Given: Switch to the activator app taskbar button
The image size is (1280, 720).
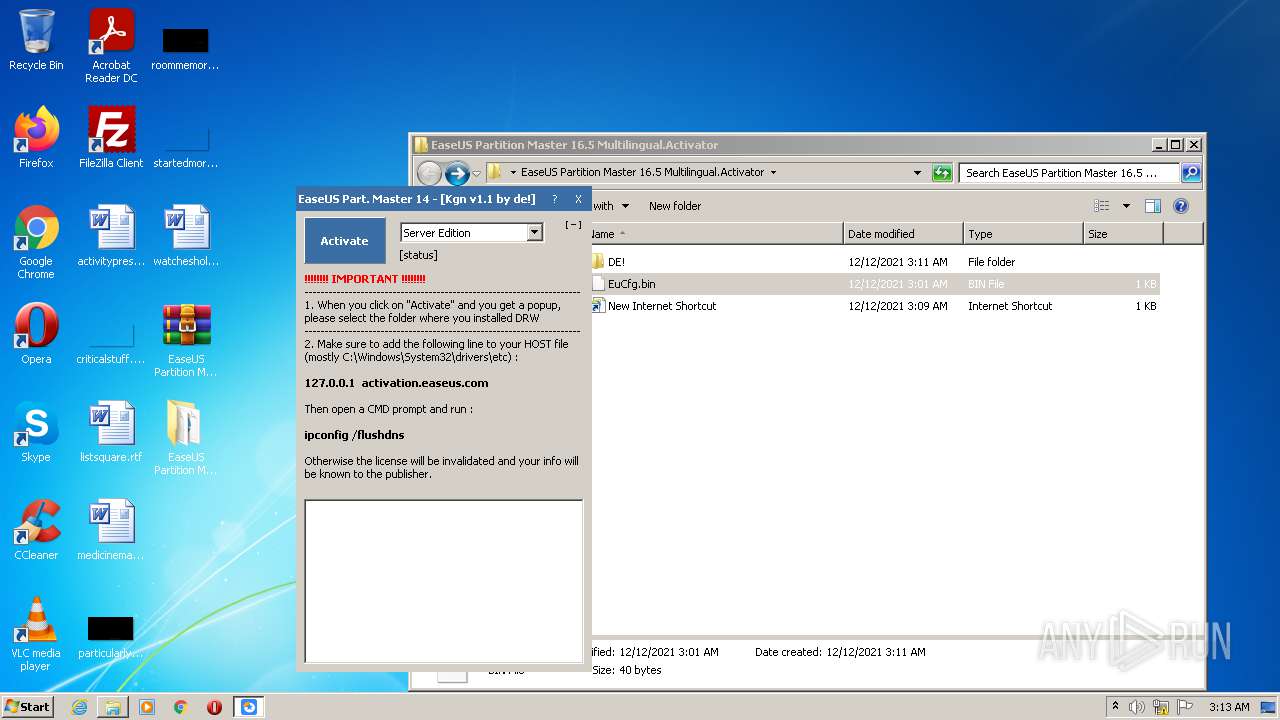Looking at the screenshot, I should 249,707.
